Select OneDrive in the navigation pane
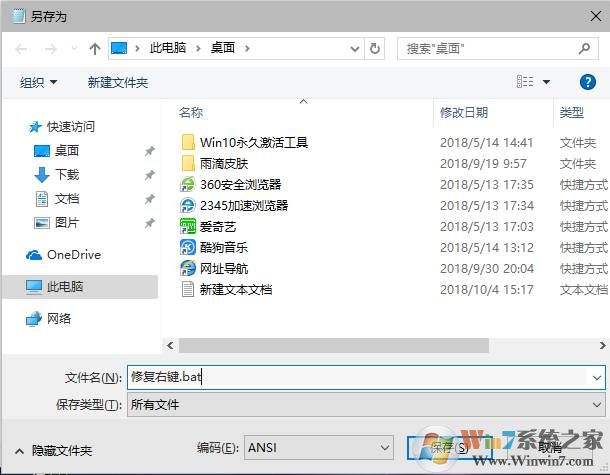 [x=74, y=255]
